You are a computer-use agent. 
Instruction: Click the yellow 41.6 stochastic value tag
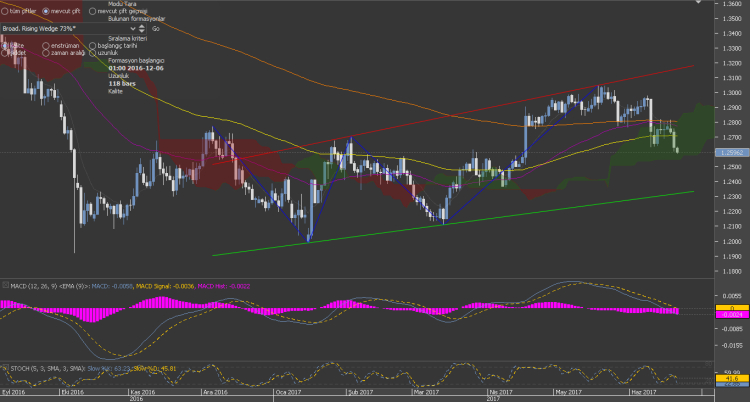[x=732, y=378]
